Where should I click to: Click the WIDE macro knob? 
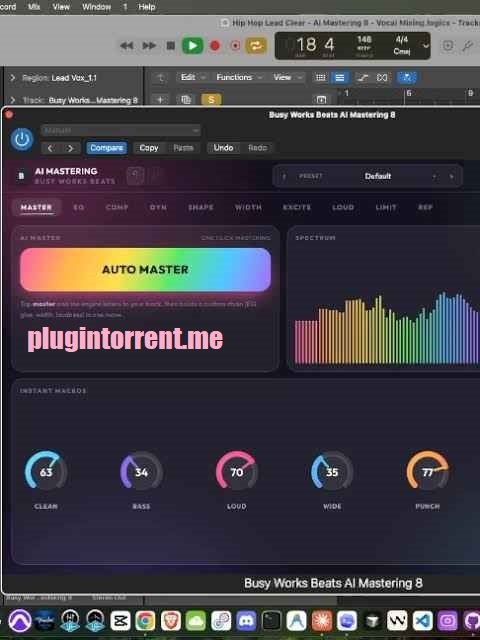point(332,472)
